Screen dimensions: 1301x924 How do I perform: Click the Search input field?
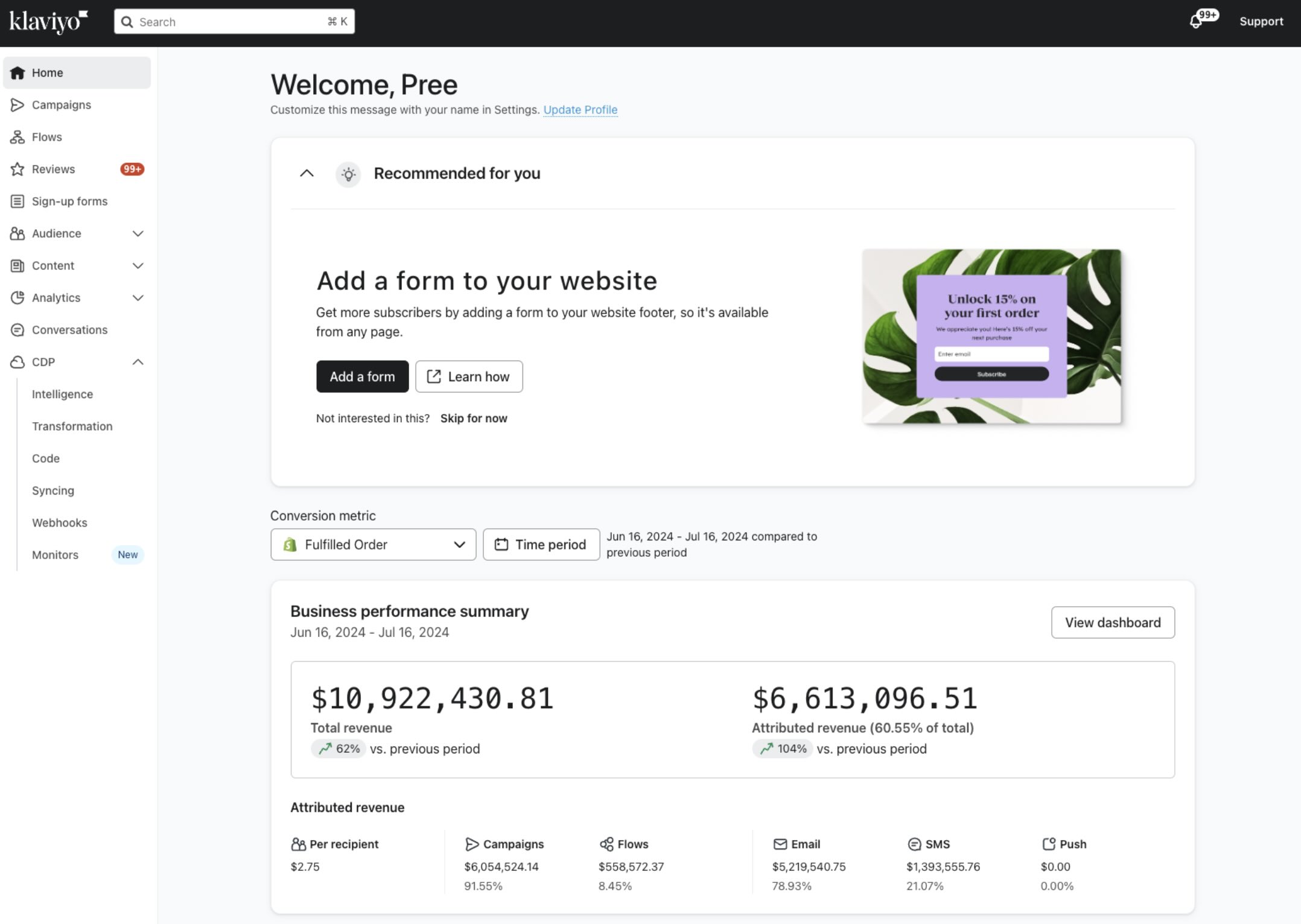[234, 22]
